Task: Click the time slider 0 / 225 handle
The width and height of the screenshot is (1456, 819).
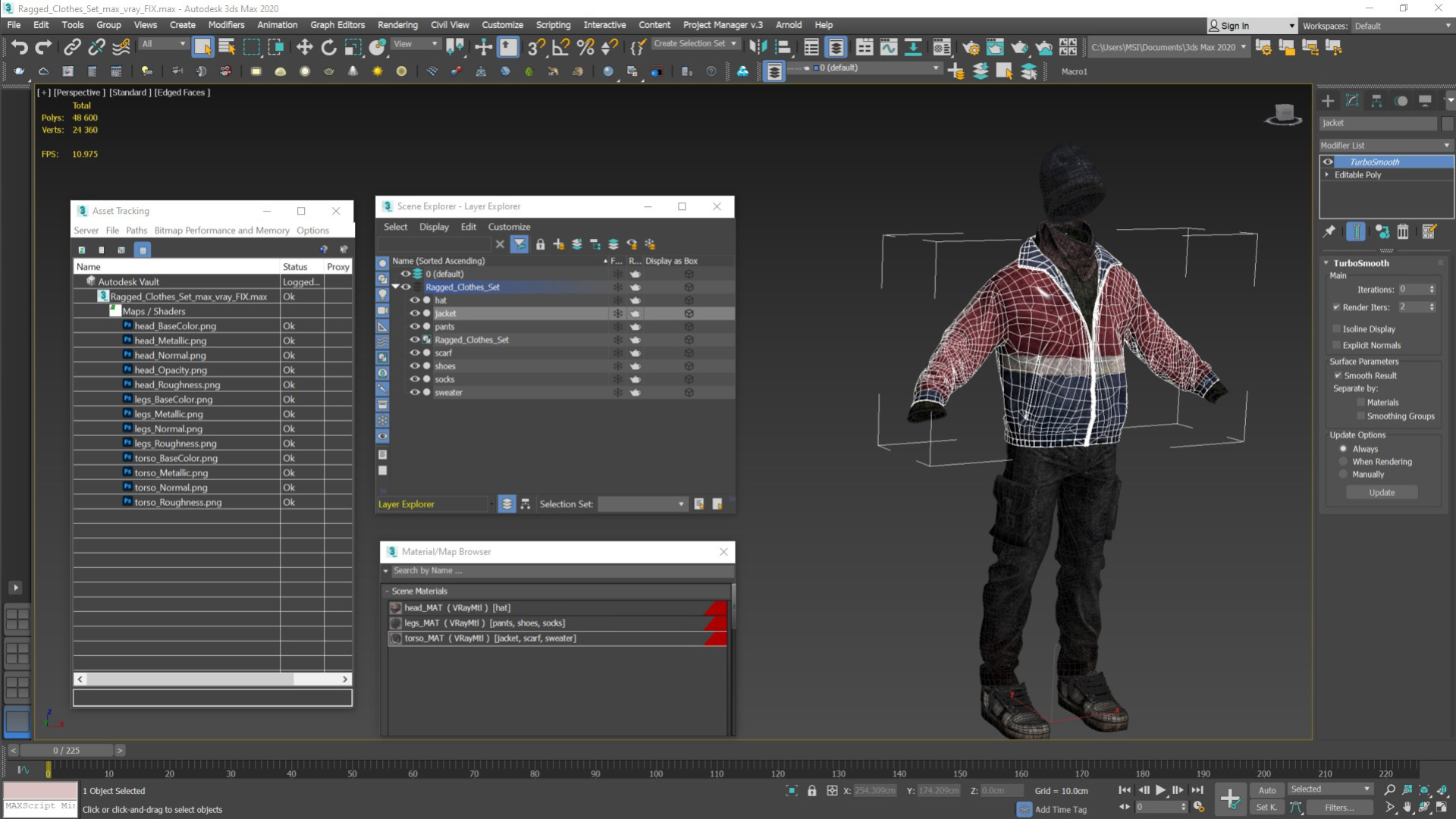Action: (x=67, y=751)
